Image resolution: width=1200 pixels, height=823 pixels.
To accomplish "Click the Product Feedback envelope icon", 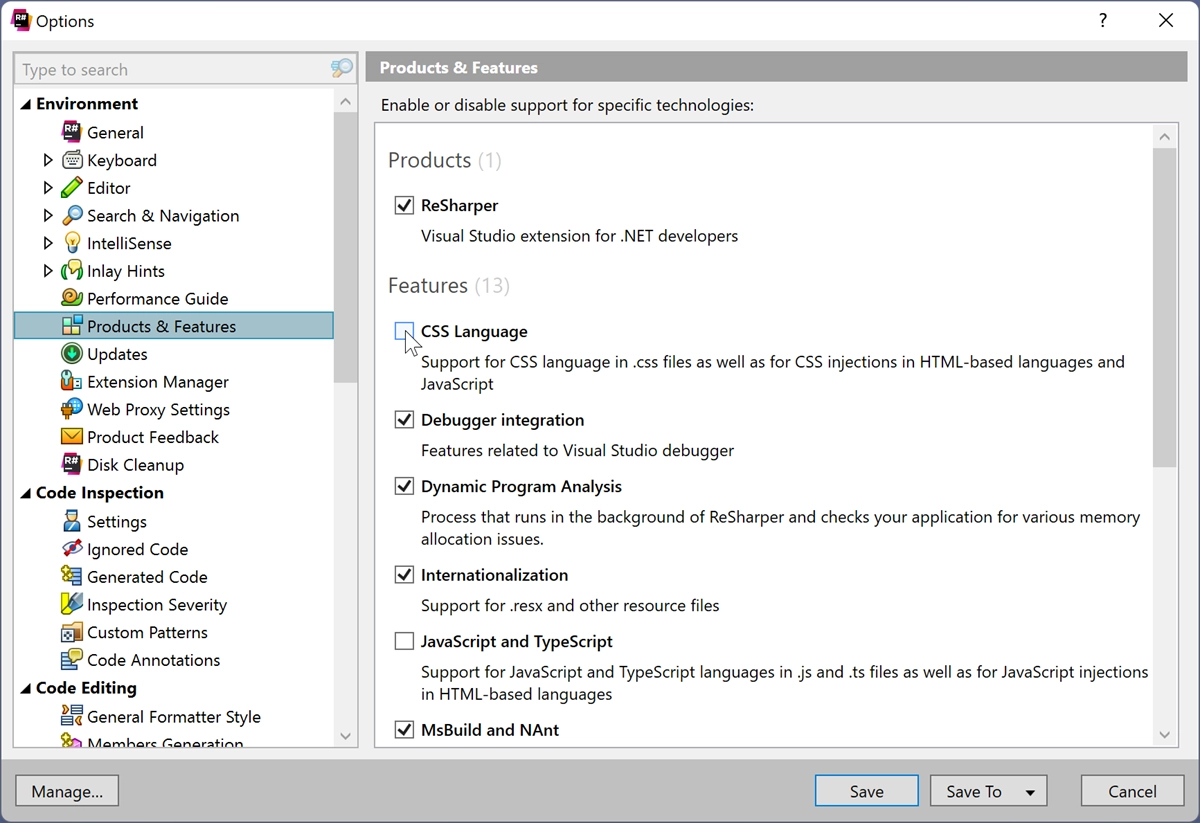I will coord(72,437).
